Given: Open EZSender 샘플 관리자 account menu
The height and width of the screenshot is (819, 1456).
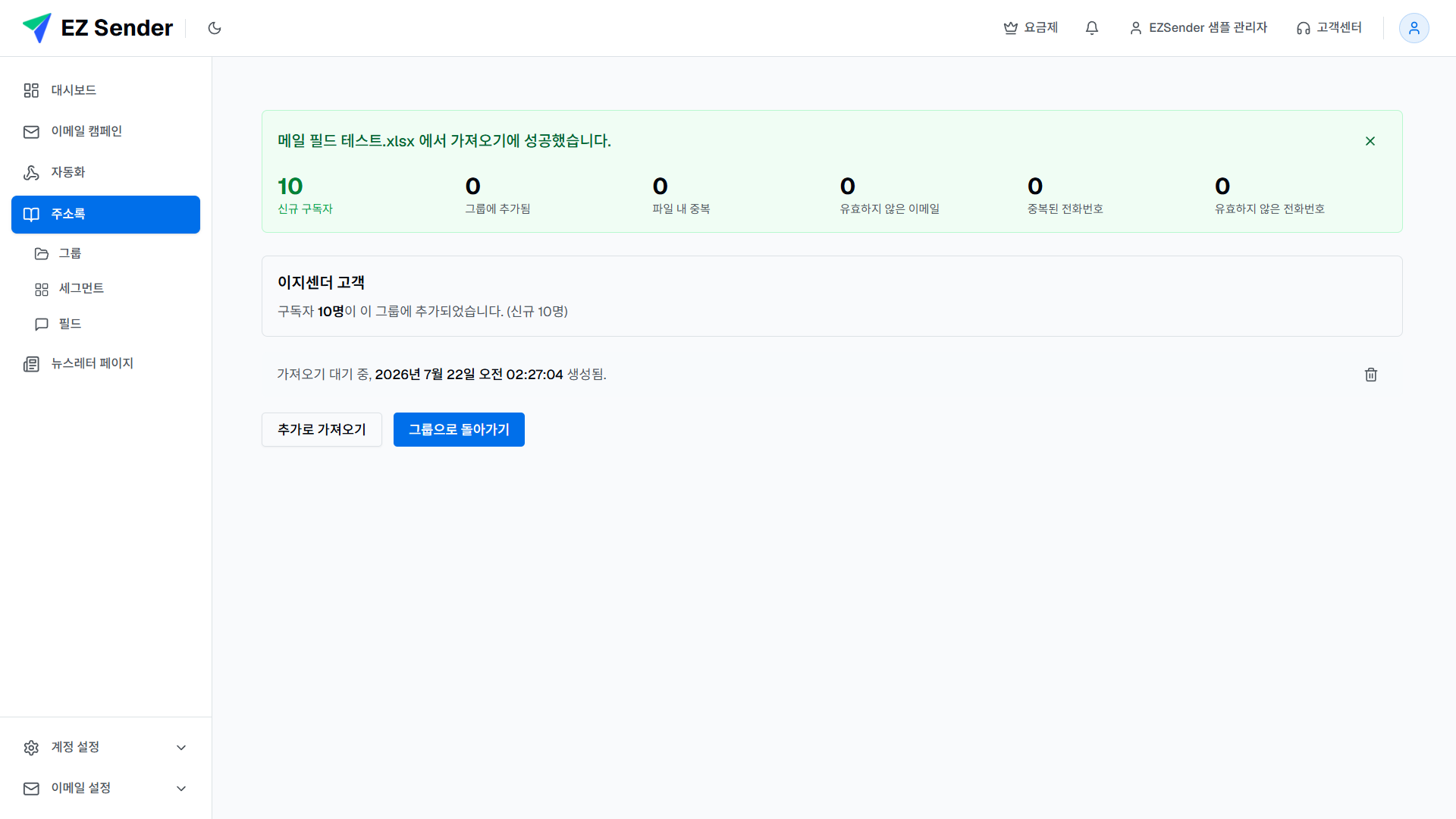Looking at the screenshot, I should pyautogui.click(x=1198, y=28).
